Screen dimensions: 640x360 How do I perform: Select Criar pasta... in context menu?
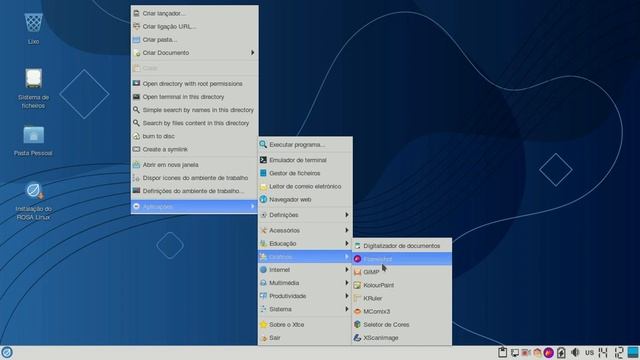pyautogui.click(x=195, y=40)
